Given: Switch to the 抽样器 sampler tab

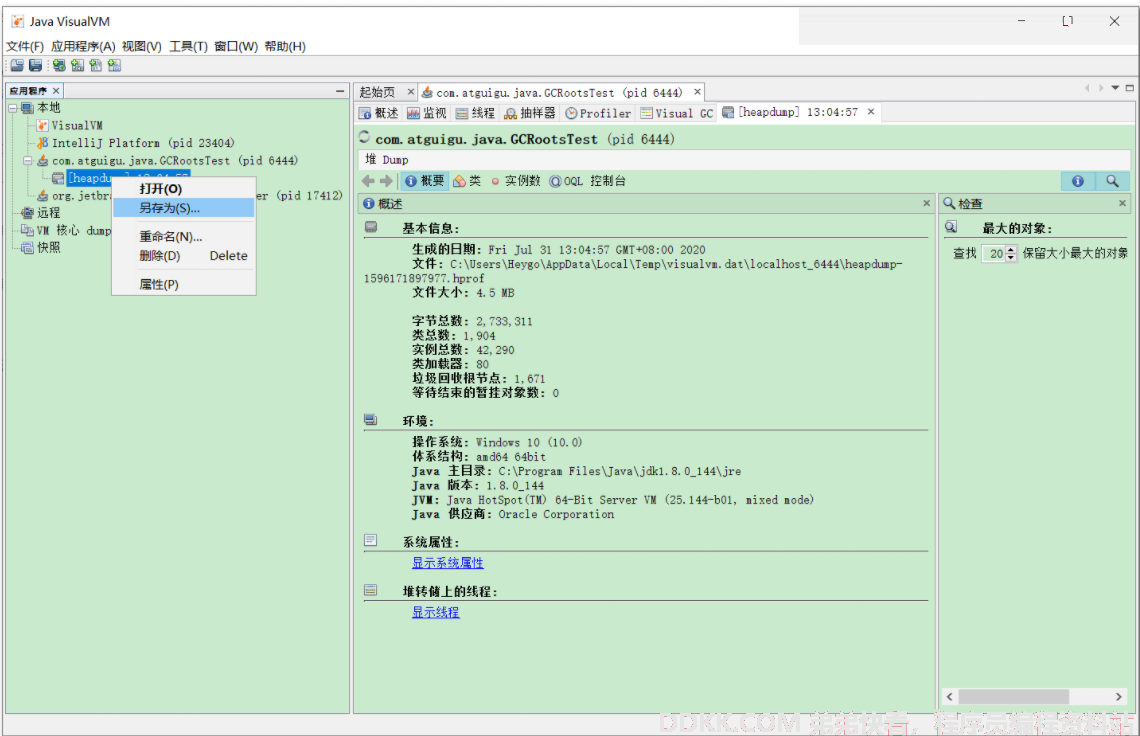Looking at the screenshot, I should point(530,113).
